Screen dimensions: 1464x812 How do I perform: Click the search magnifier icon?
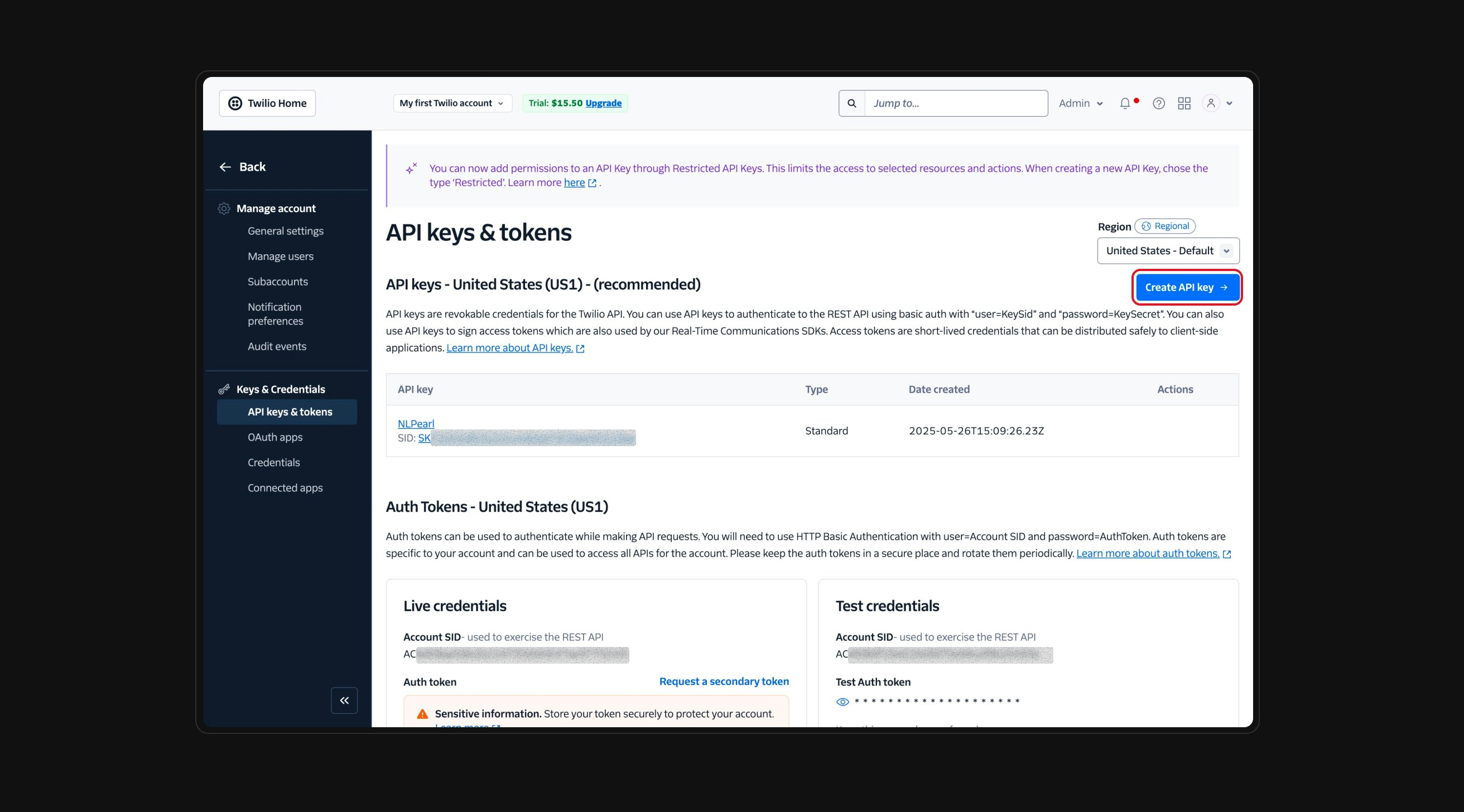pos(851,103)
